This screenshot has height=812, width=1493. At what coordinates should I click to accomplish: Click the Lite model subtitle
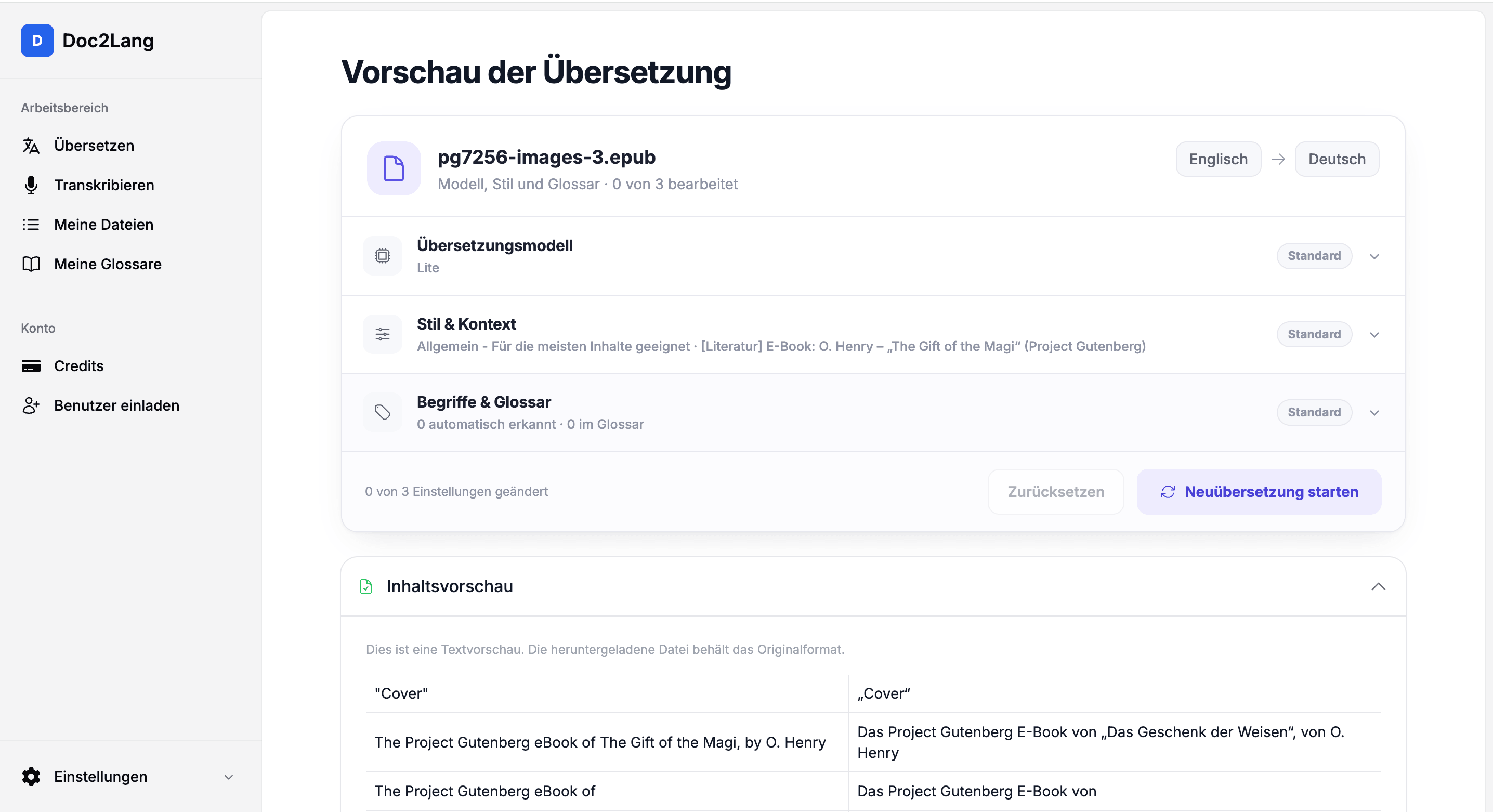[428, 268]
